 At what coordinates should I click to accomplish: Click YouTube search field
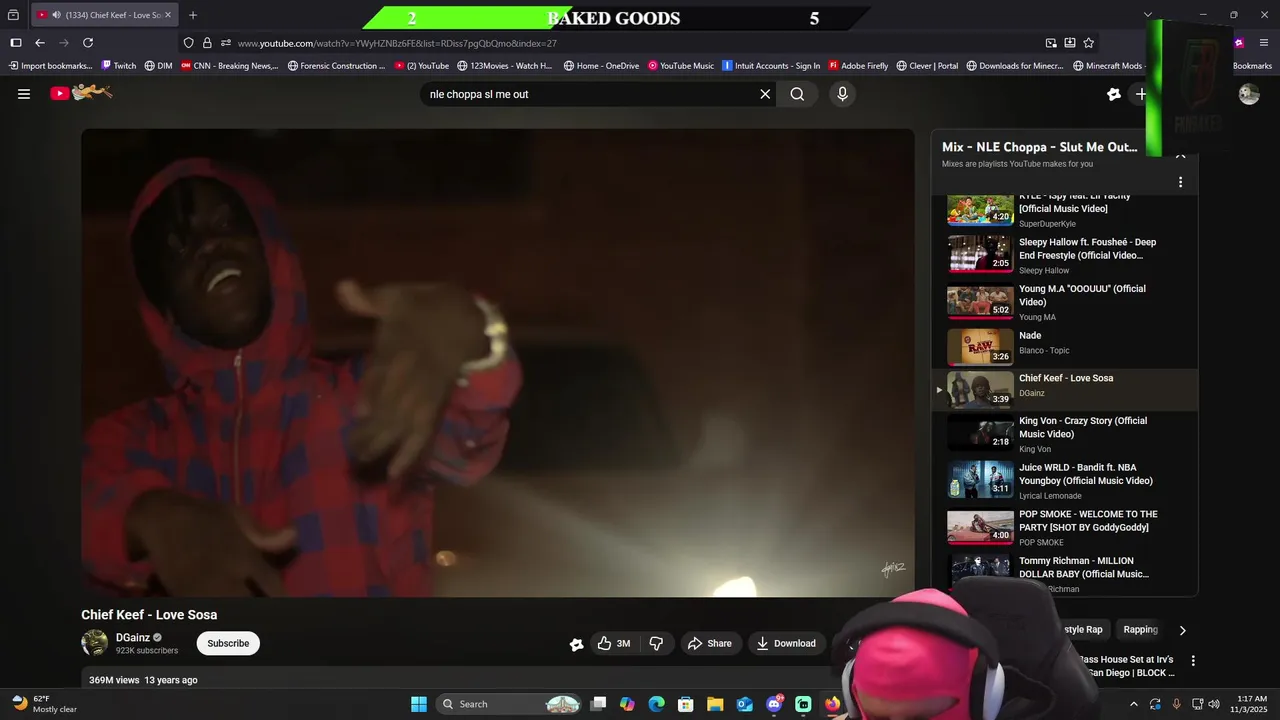click(x=590, y=94)
